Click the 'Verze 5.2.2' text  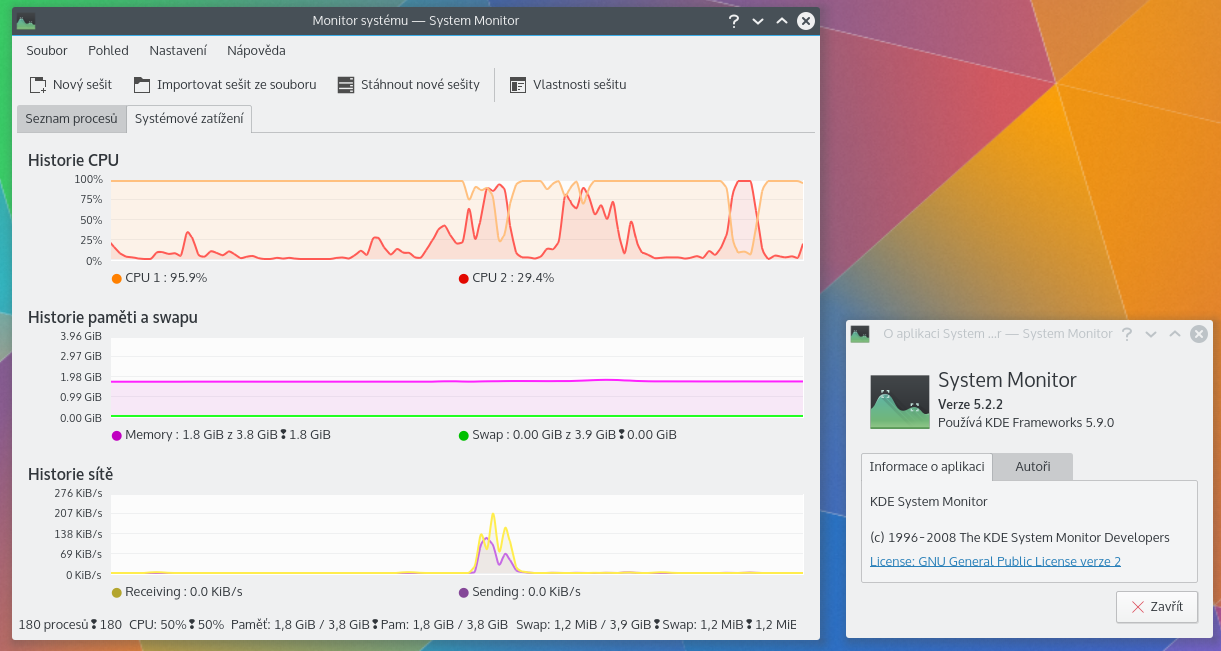[971, 405]
